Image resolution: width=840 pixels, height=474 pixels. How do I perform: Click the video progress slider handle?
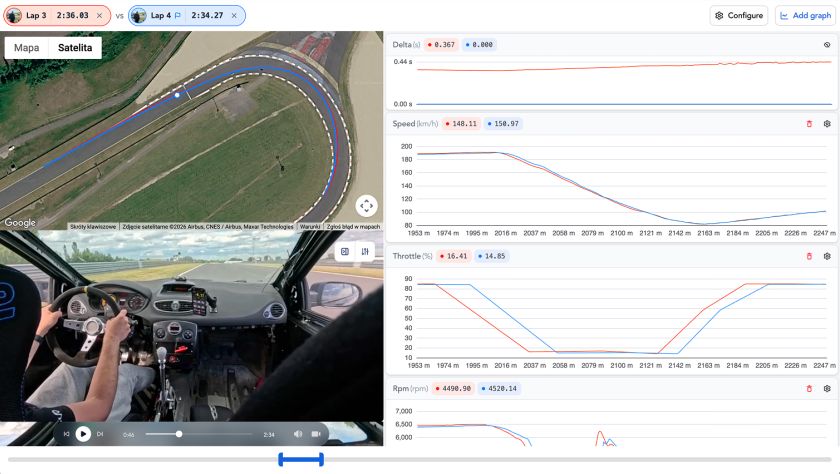click(179, 434)
